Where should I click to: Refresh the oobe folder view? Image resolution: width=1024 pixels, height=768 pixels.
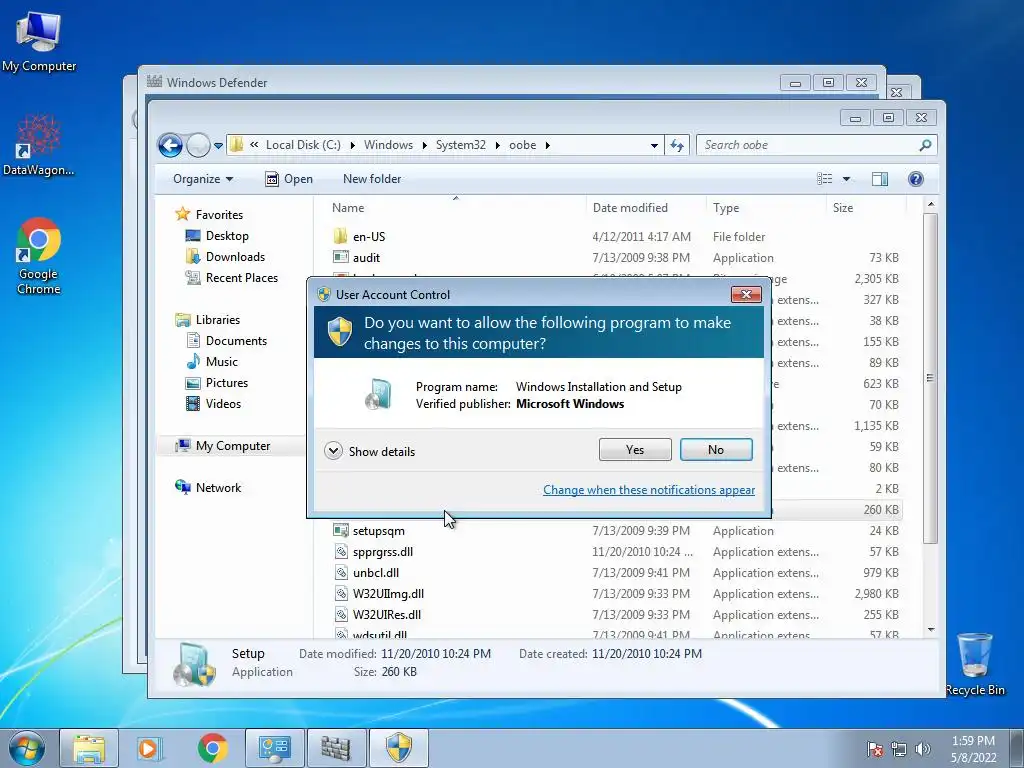pyautogui.click(x=677, y=146)
